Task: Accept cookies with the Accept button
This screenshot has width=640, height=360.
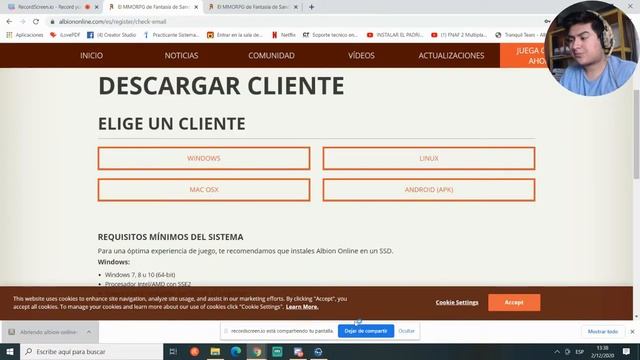Action: coord(514,302)
